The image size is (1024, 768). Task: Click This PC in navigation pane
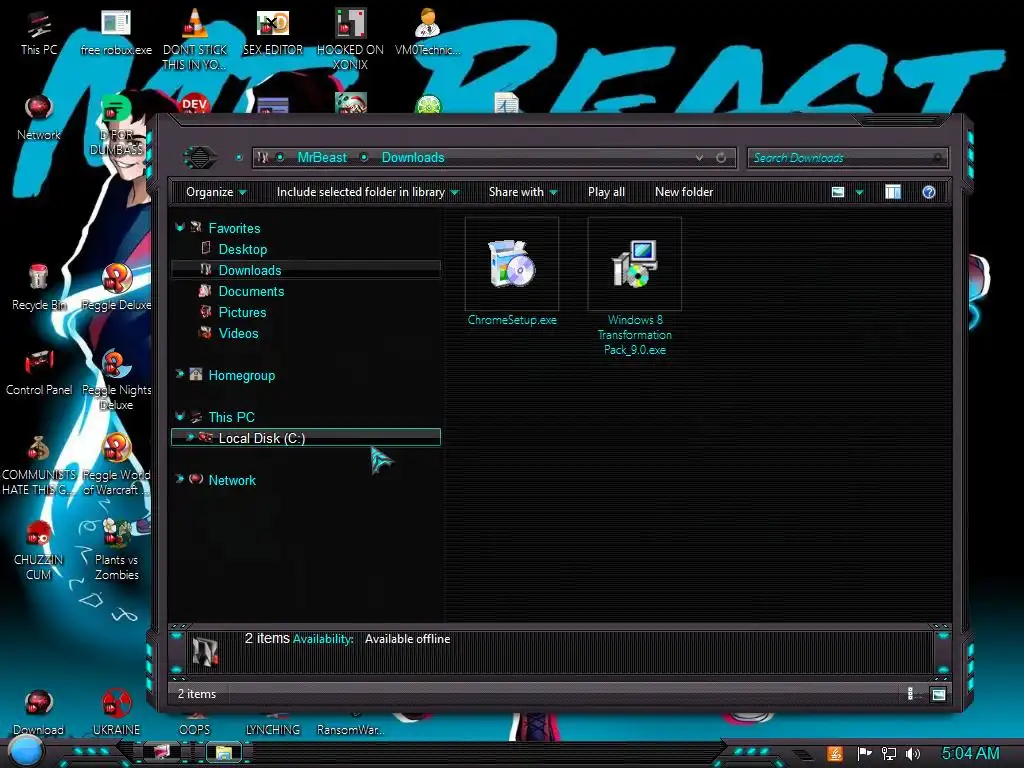(x=231, y=417)
